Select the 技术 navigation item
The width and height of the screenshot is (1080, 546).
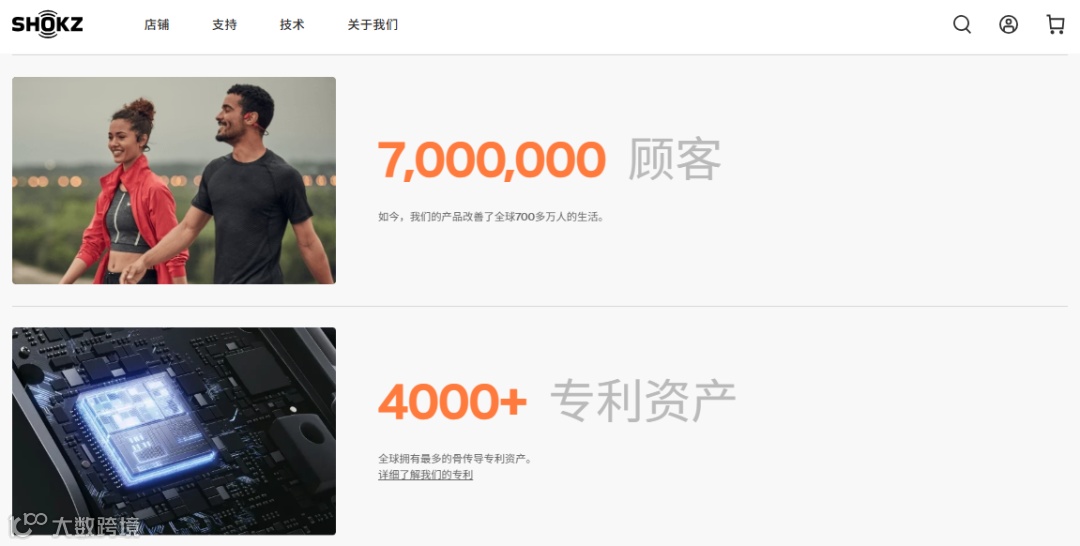(x=292, y=25)
